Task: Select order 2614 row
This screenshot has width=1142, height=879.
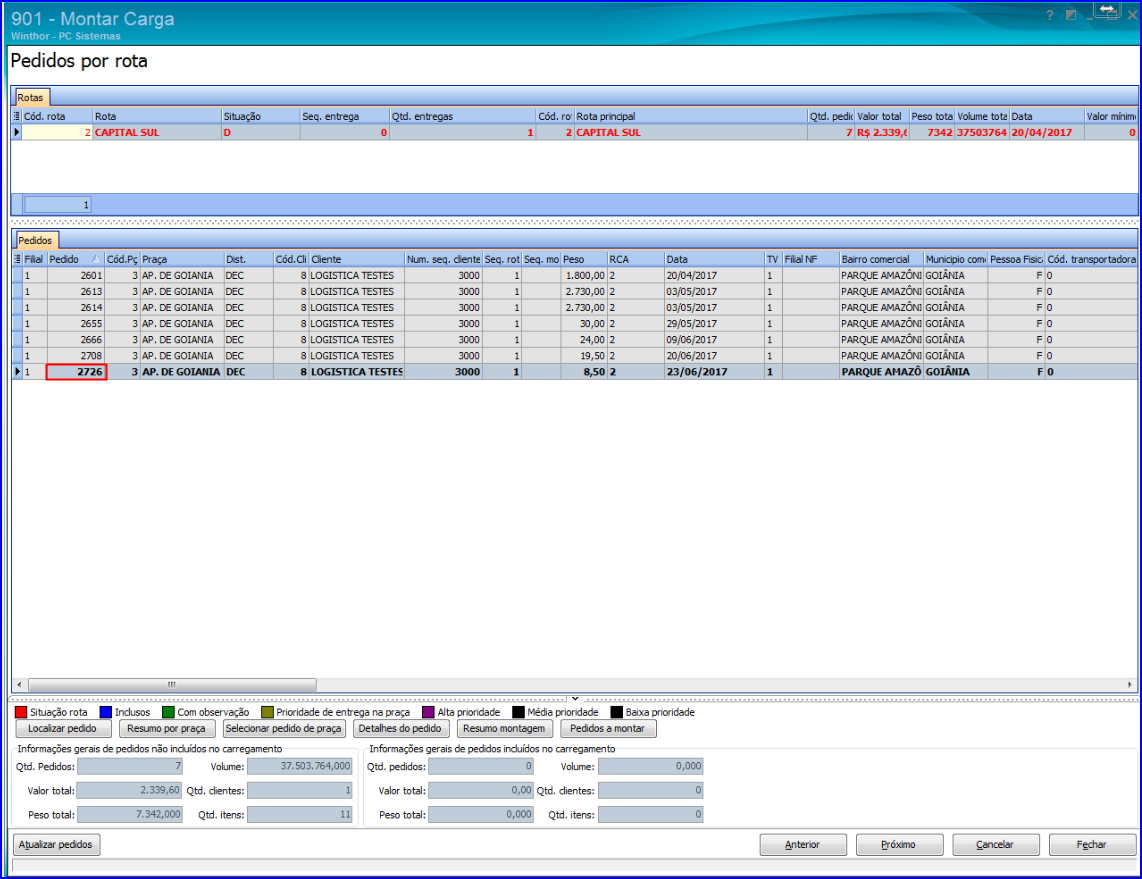Action: point(575,307)
